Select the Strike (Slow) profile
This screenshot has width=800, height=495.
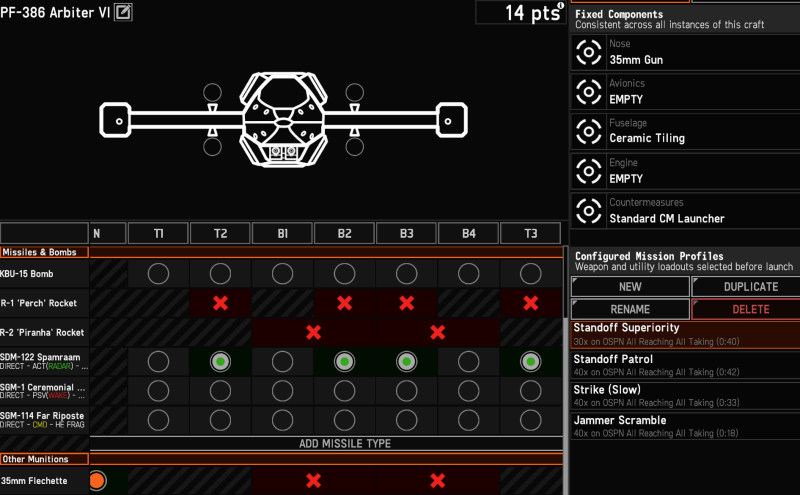click(685, 395)
